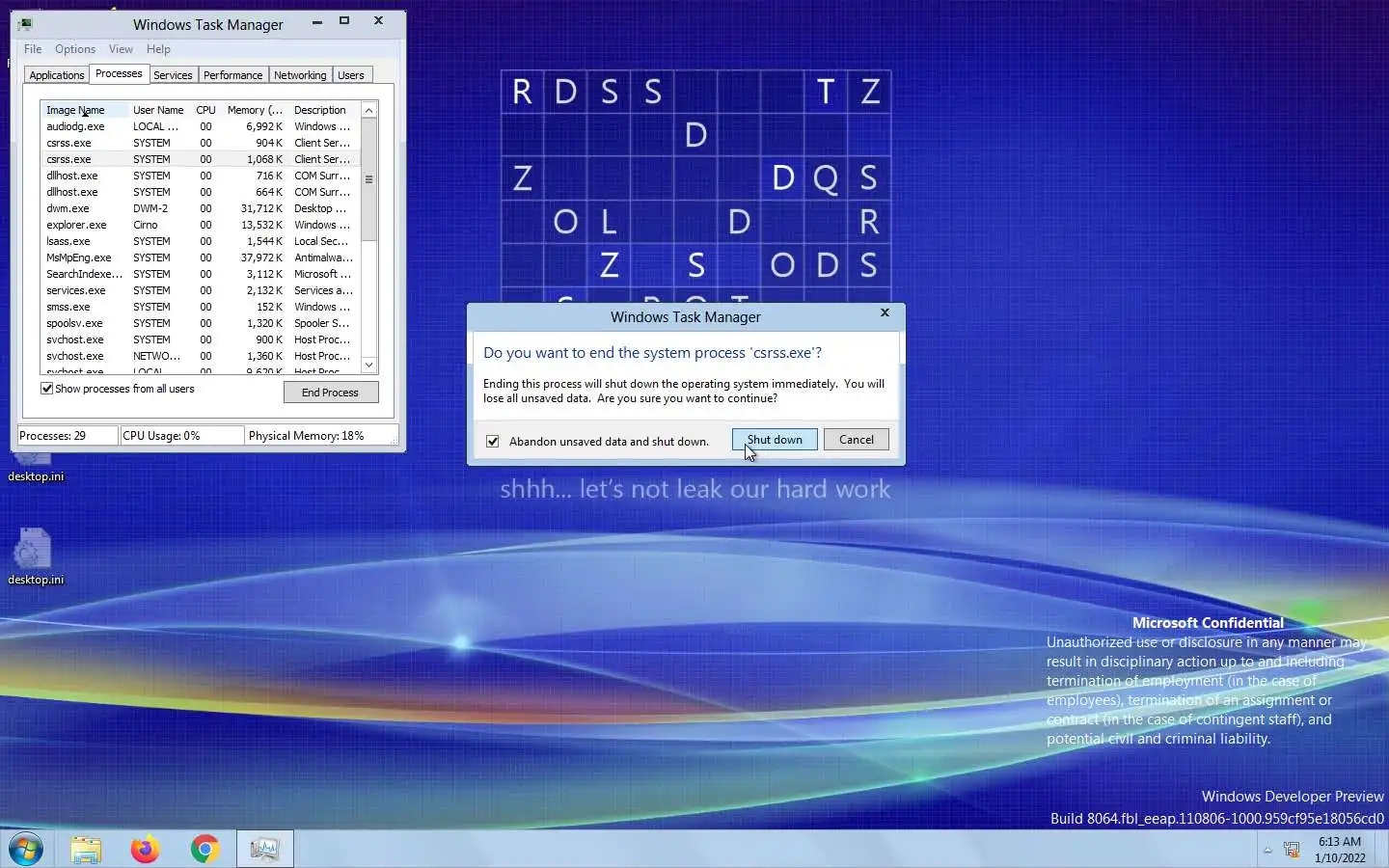Click Cancel in the csrss.exe dialog
The image size is (1389, 868).
tap(857, 440)
